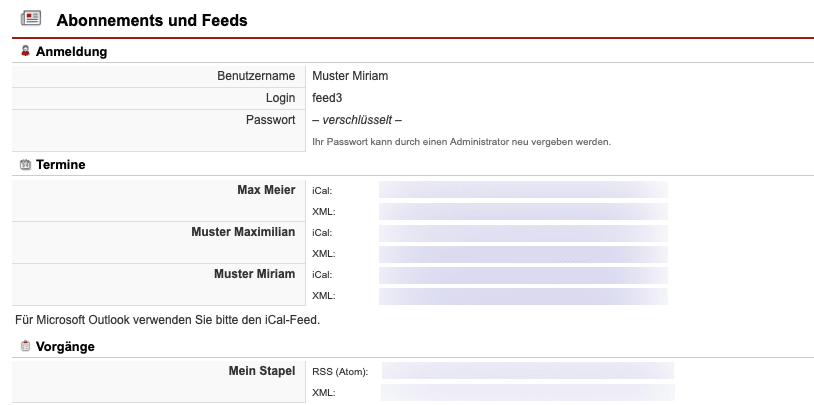Click the Vorgänge clipboard icon
Viewport: 814px width, 405px height.
(25, 347)
